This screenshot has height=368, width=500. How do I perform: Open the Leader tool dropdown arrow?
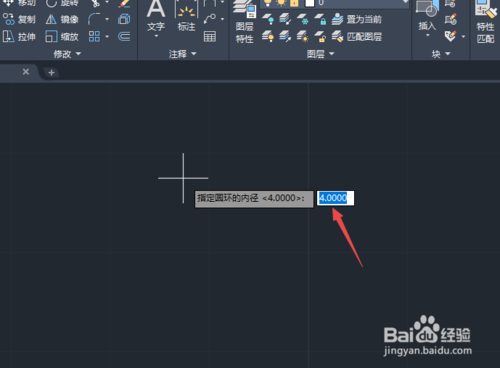click(222, 19)
